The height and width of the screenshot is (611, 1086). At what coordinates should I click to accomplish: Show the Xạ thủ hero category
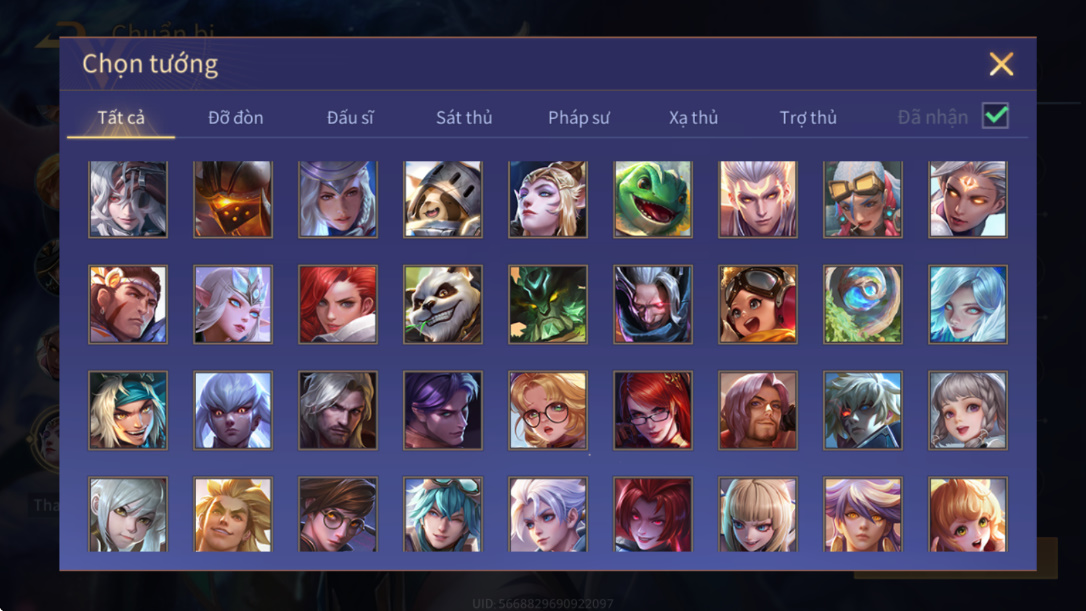[693, 118]
